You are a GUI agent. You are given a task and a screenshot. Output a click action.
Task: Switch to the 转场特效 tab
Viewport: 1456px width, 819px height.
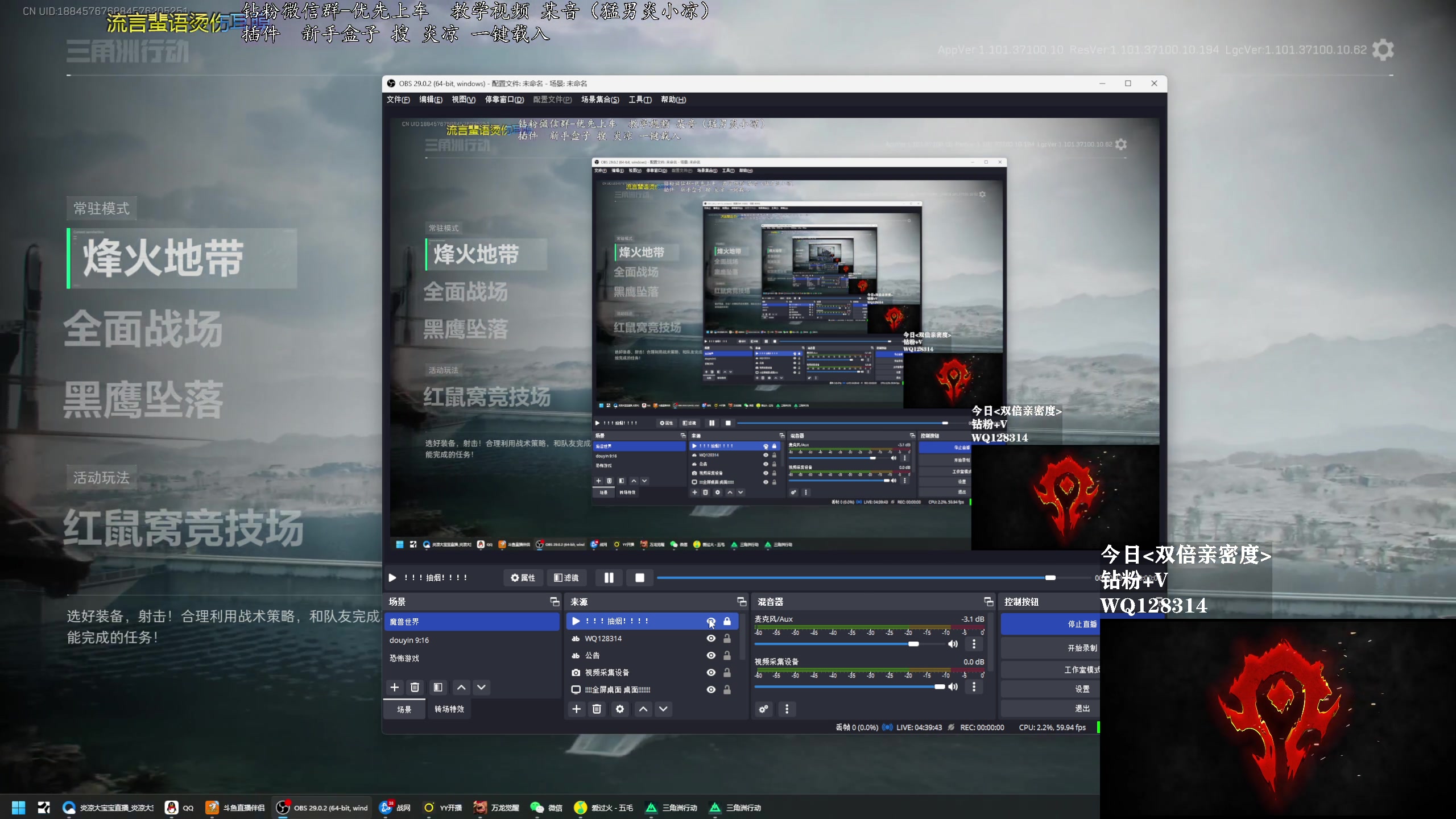tap(449, 709)
